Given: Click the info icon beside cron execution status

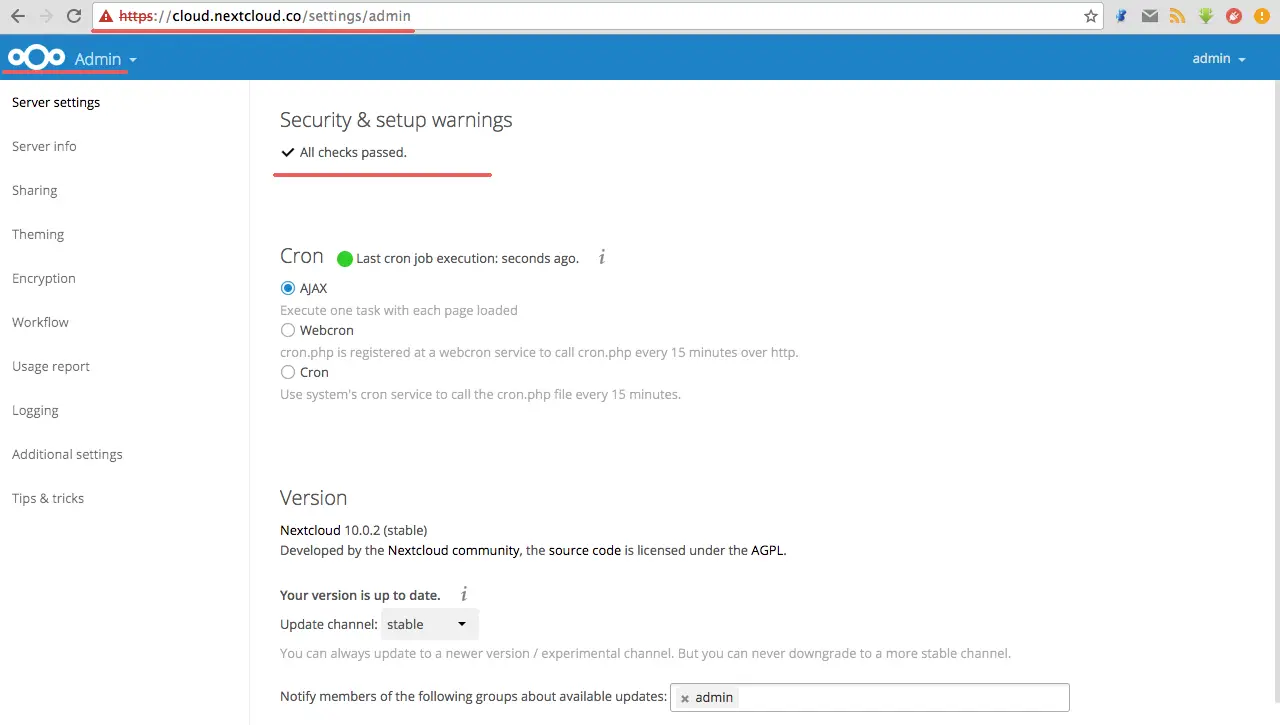Looking at the screenshot, I should pos(602,258).
